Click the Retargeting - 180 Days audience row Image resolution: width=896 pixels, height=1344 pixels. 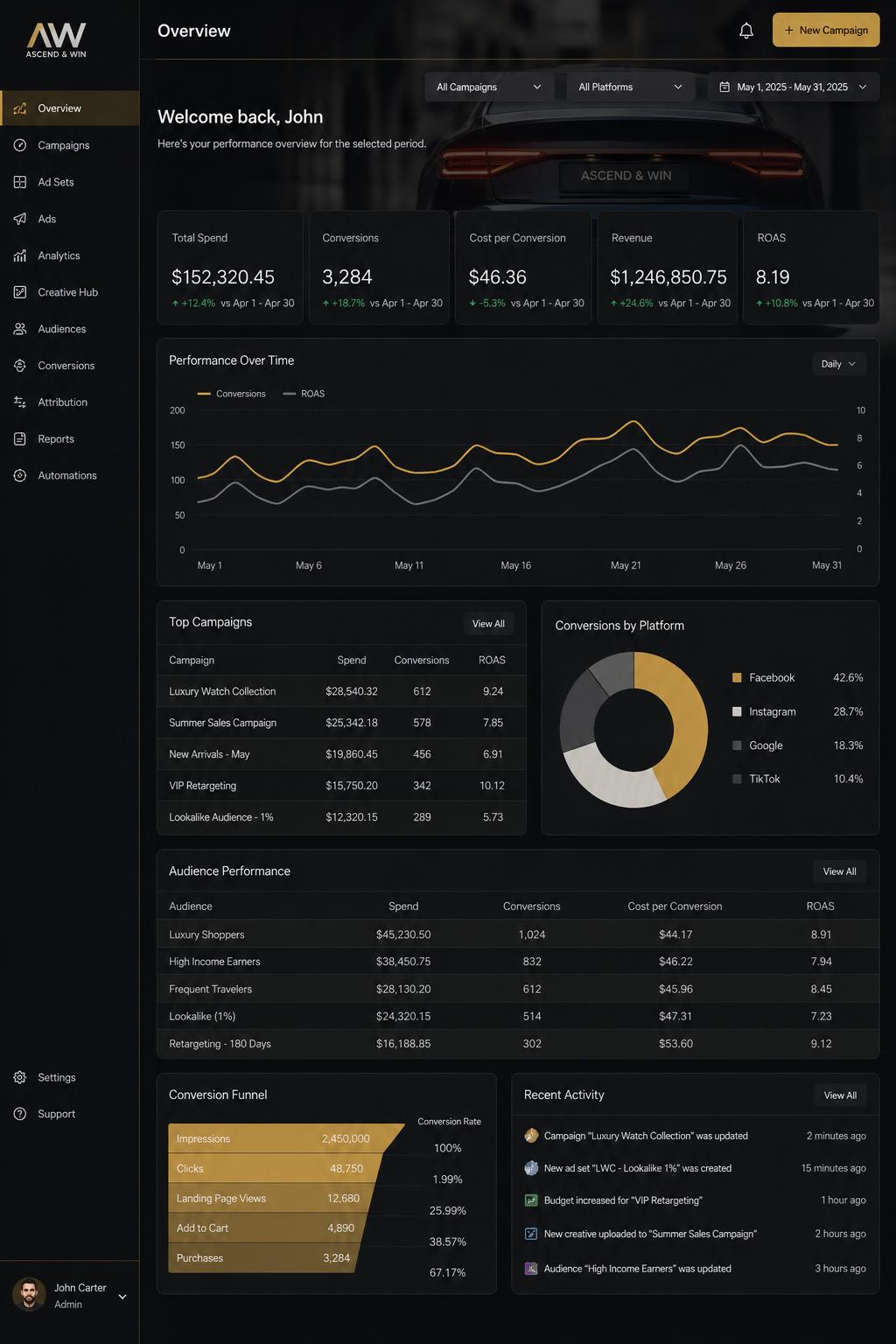pyautogui.click(x=518, y=1044)
